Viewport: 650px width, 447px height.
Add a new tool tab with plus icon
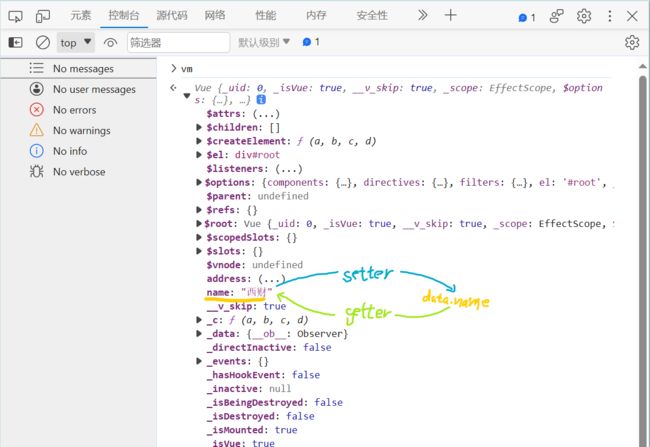point(450,15)
